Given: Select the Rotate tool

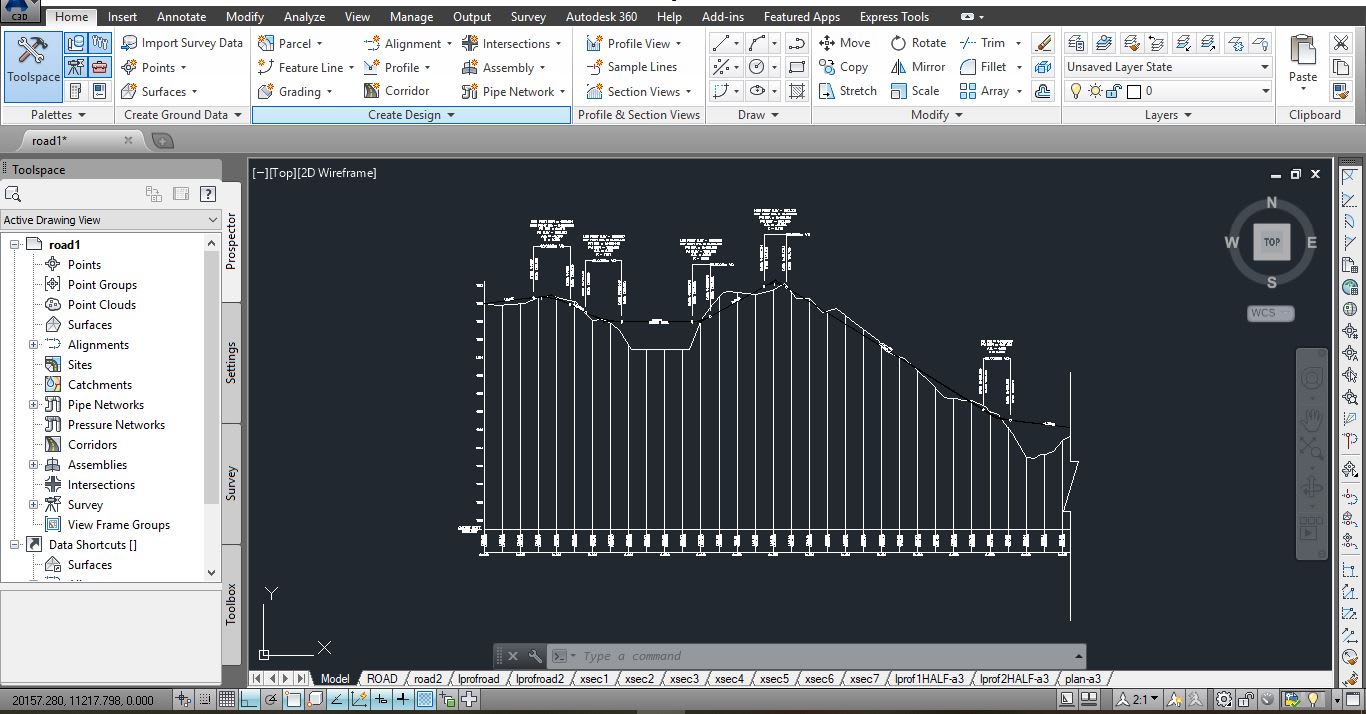Looking at the screenshot, I should point(918,43).
